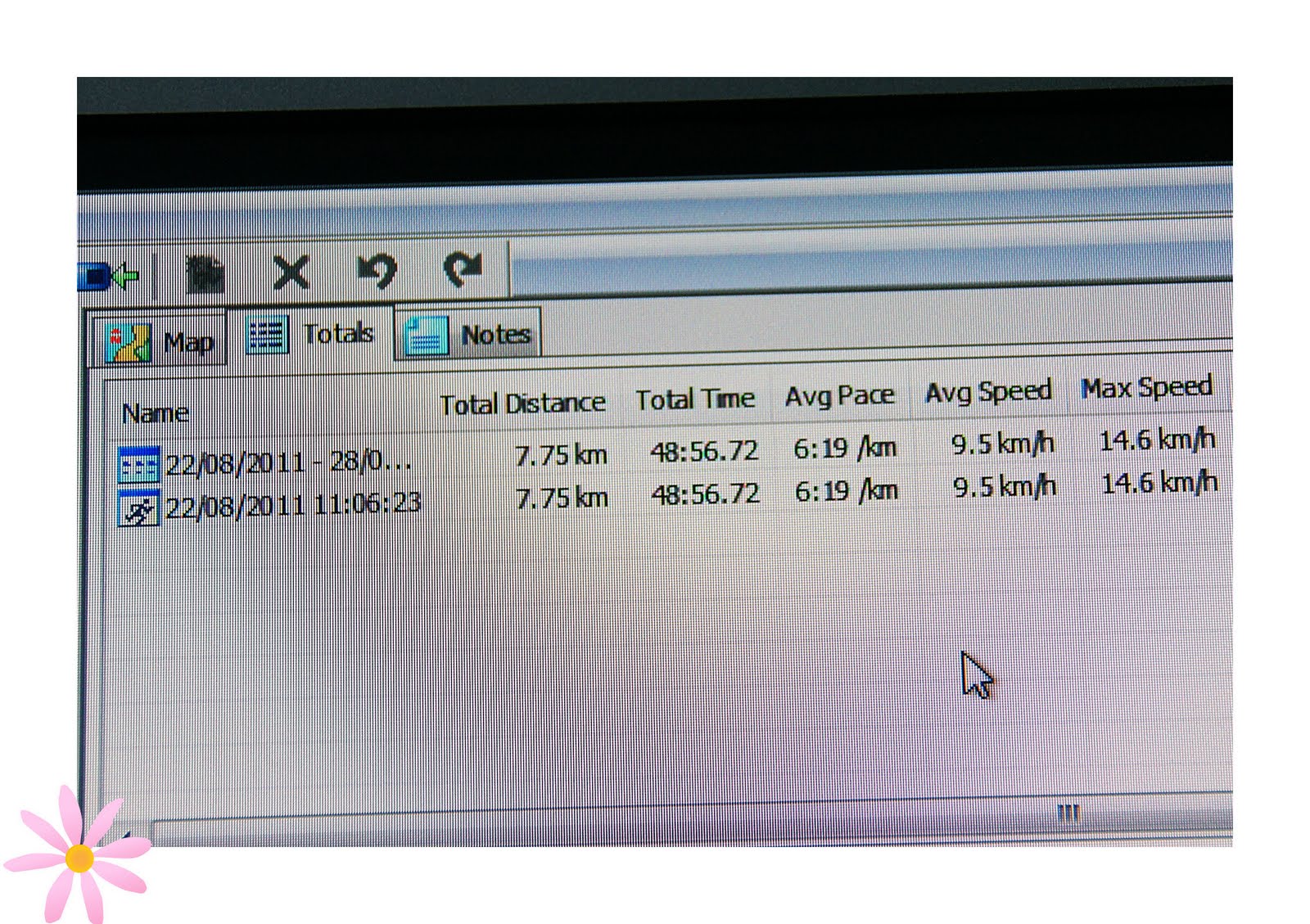
Task: Click 9.5 km/h in the 11:06:23 row
Action: pyautogui.click(x=1004, y=487)
